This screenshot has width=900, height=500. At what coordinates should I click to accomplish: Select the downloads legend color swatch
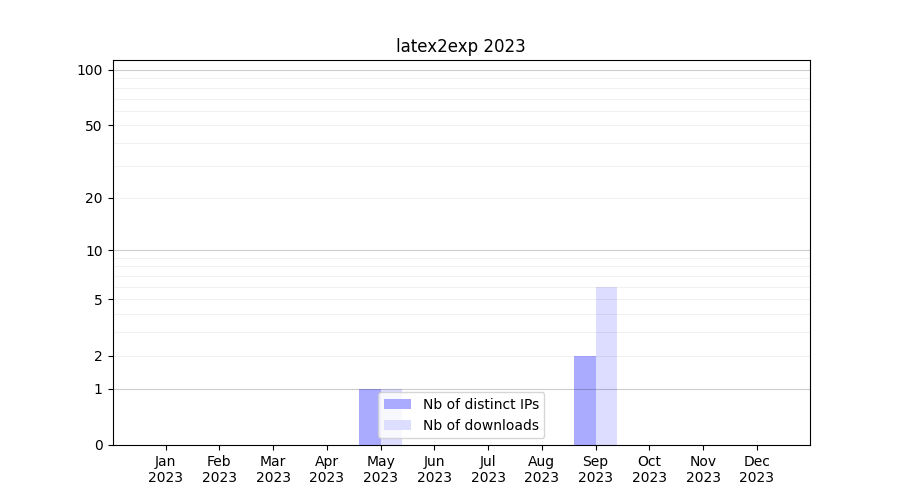click(x=397, y=425)
